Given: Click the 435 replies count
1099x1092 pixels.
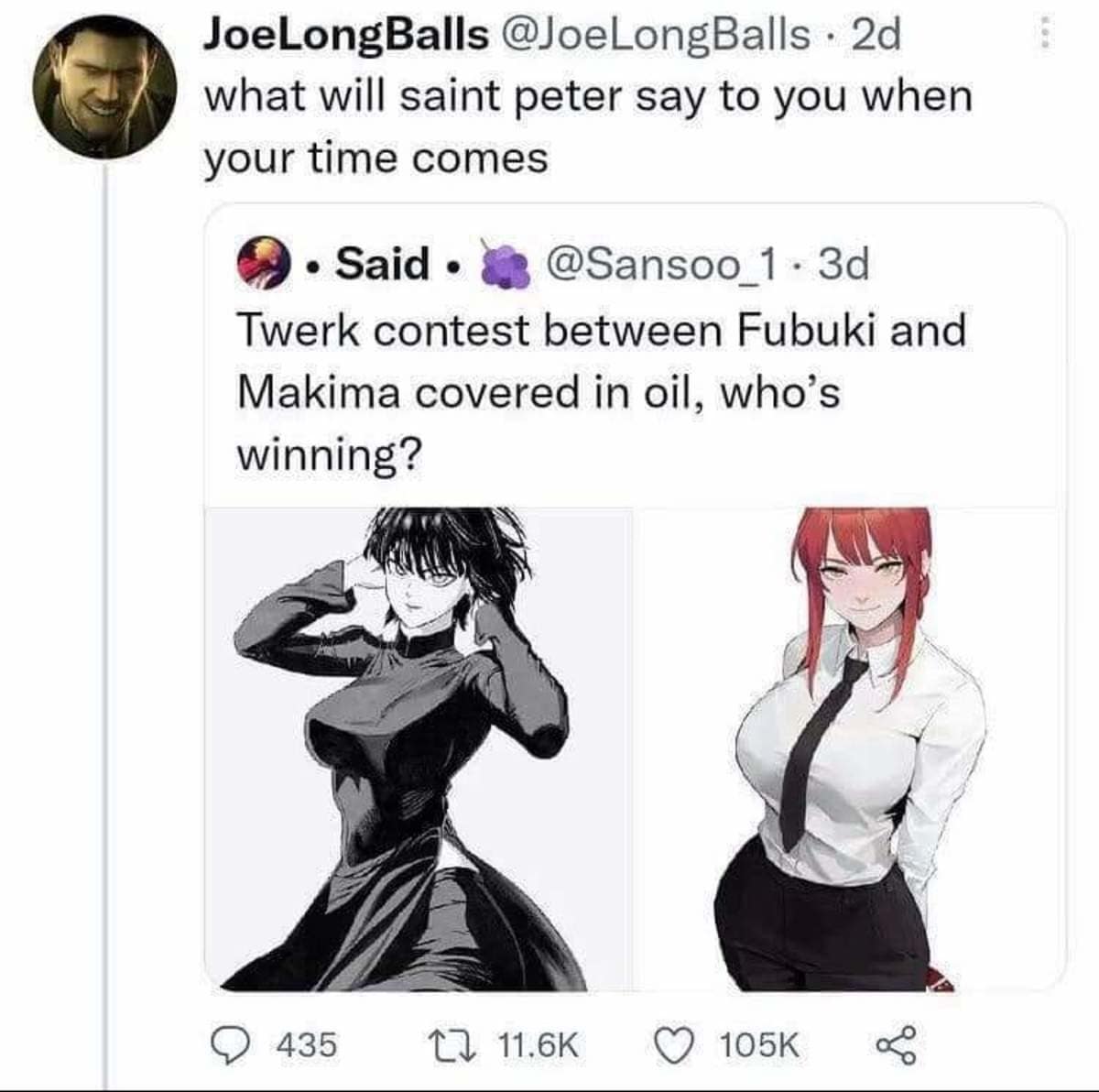Looking at the screenshot, I should pos(306,1044).
